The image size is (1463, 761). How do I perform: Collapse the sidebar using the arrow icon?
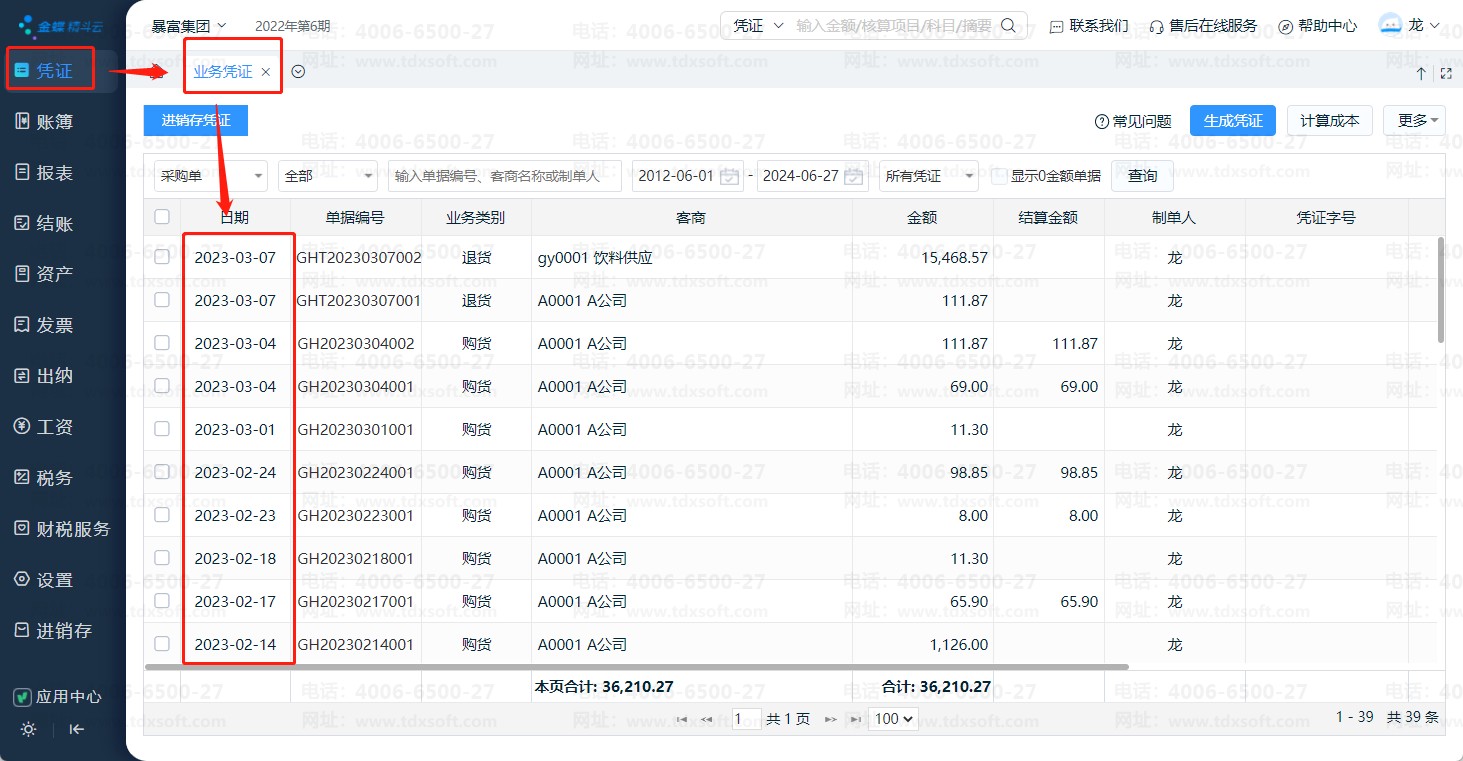click(76, 729)
